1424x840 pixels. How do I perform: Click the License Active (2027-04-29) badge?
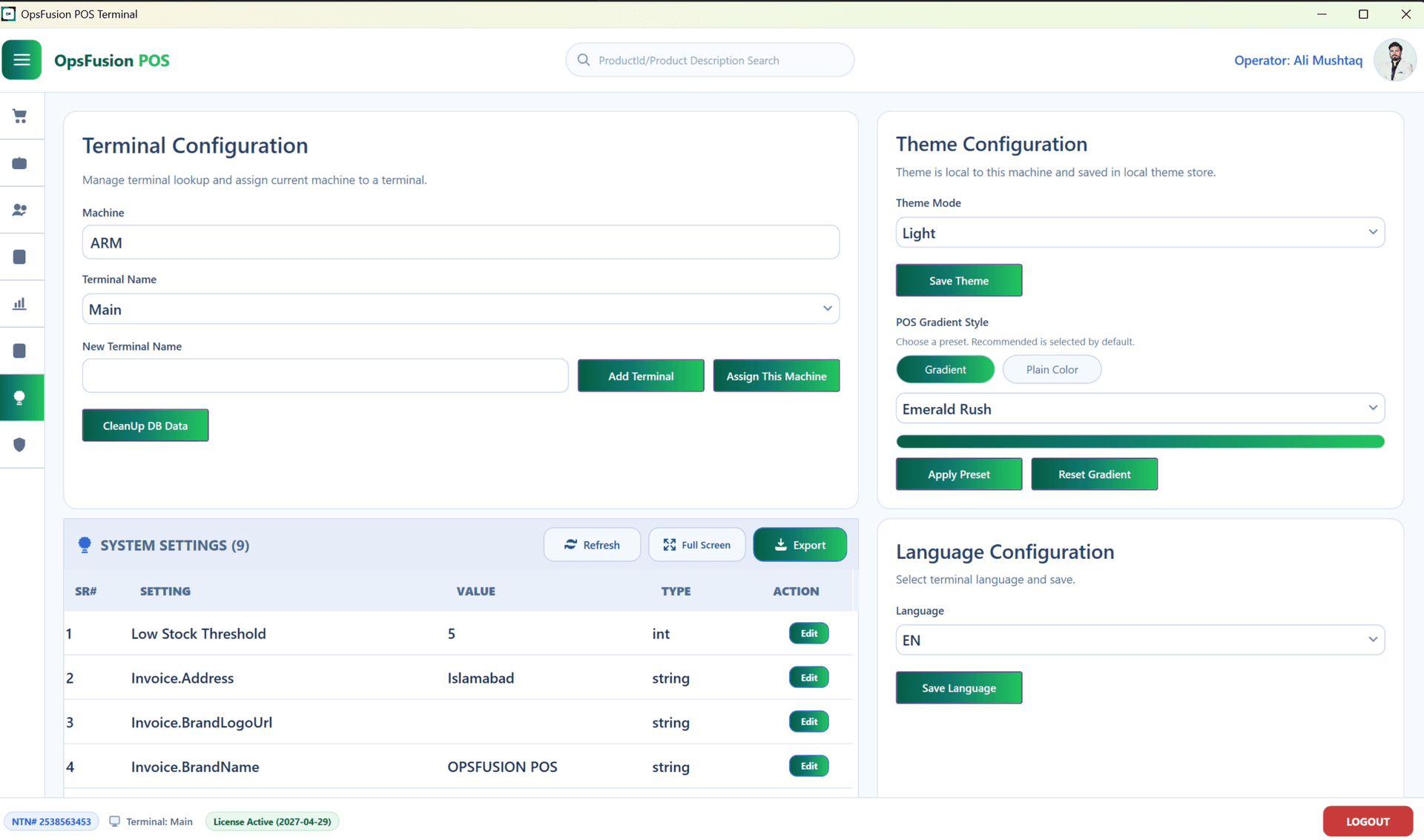tap(272, 821)
